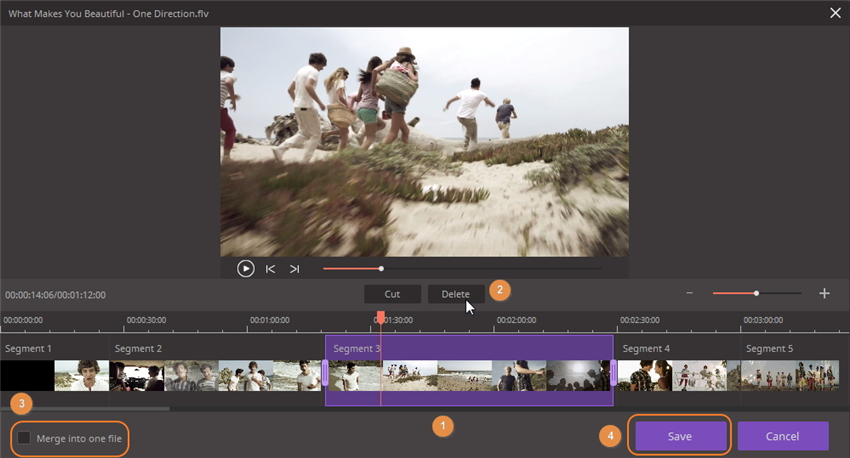
Task: Select Segment 4 label
Action: tap(646, 349)
